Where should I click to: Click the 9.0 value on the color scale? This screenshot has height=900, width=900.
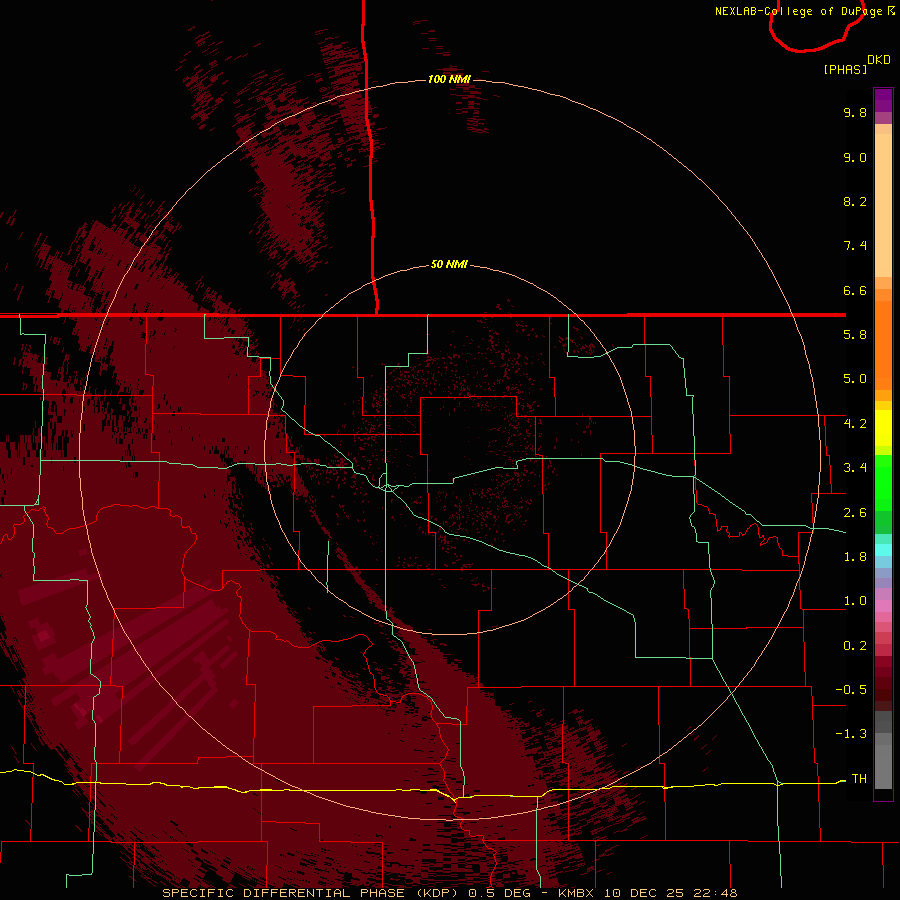(x=855, y=157)
